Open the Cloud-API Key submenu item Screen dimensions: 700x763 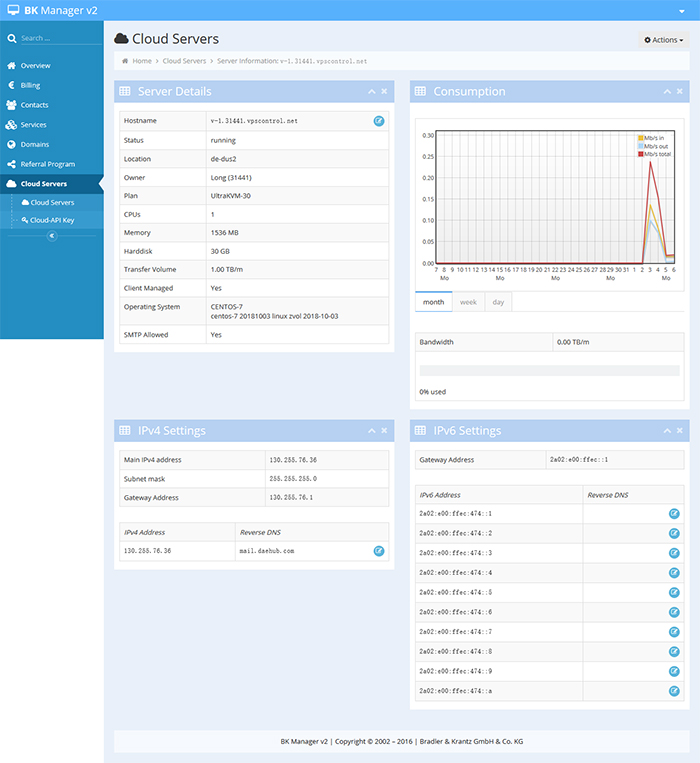52,220
